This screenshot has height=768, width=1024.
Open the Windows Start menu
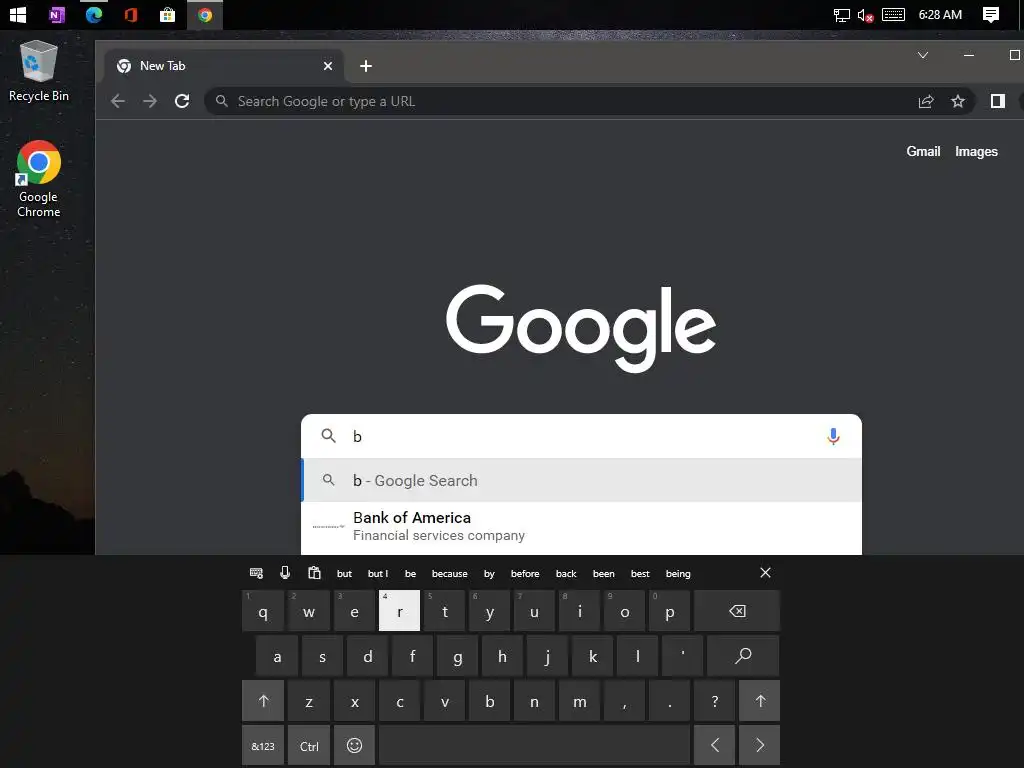18,14
